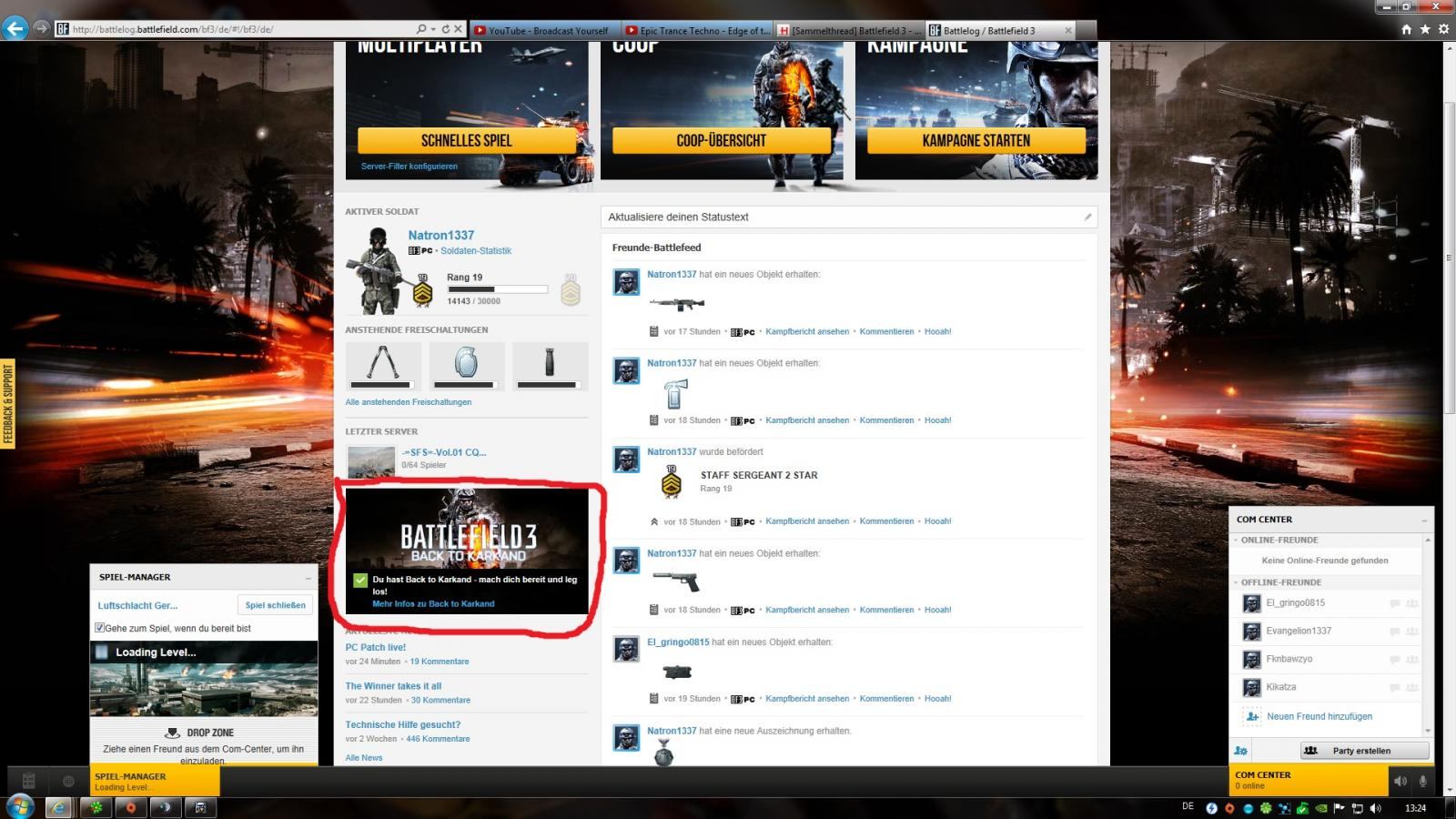This screenshot has height=819, width=1456.
Task: Click the address bar search magnifier
Action: [x=420, y=29]
